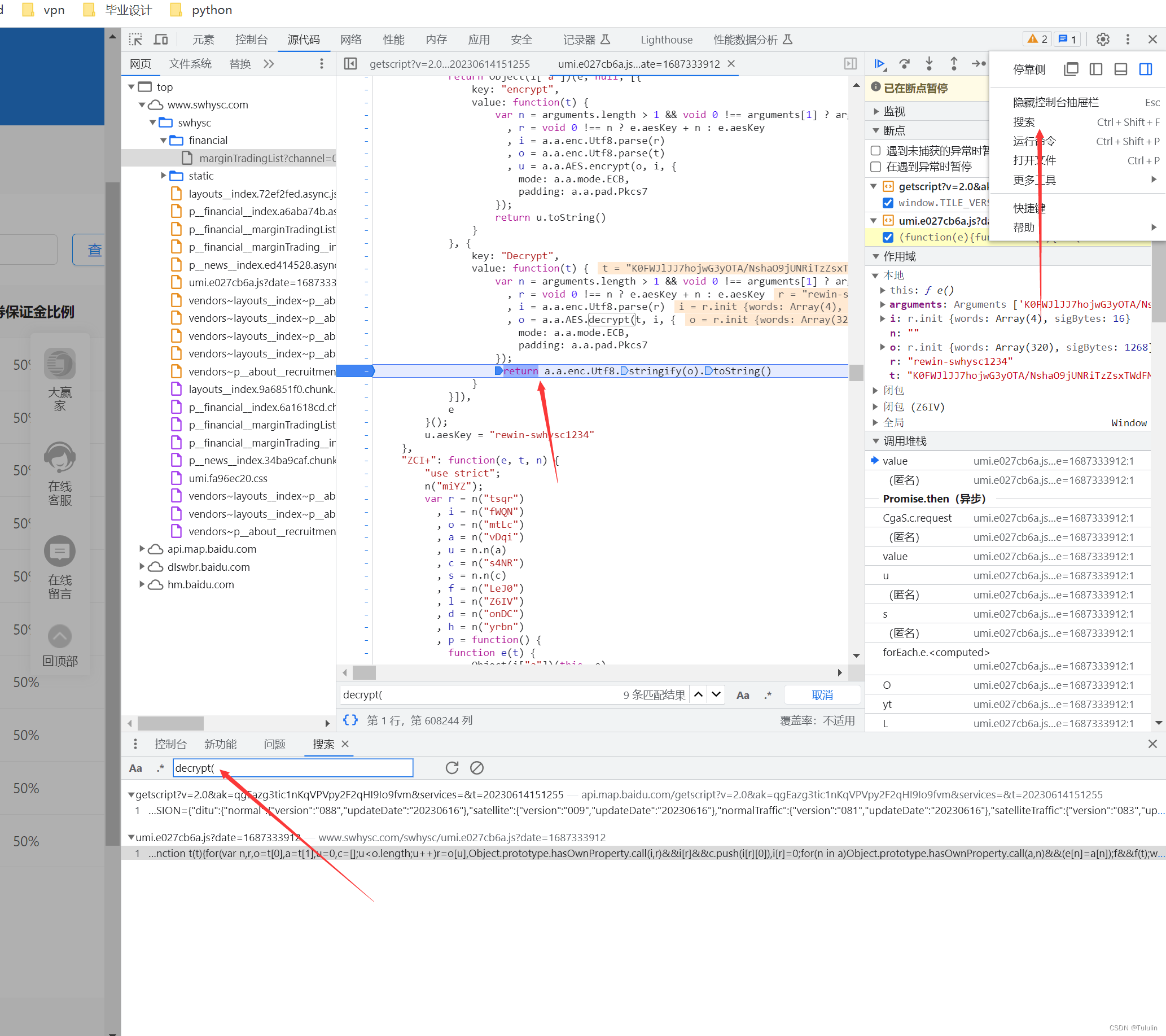Viewport: 1166px width, 1036px height.
Task: Dock DevTools to the right
Action: click(x=1146, y=69)
